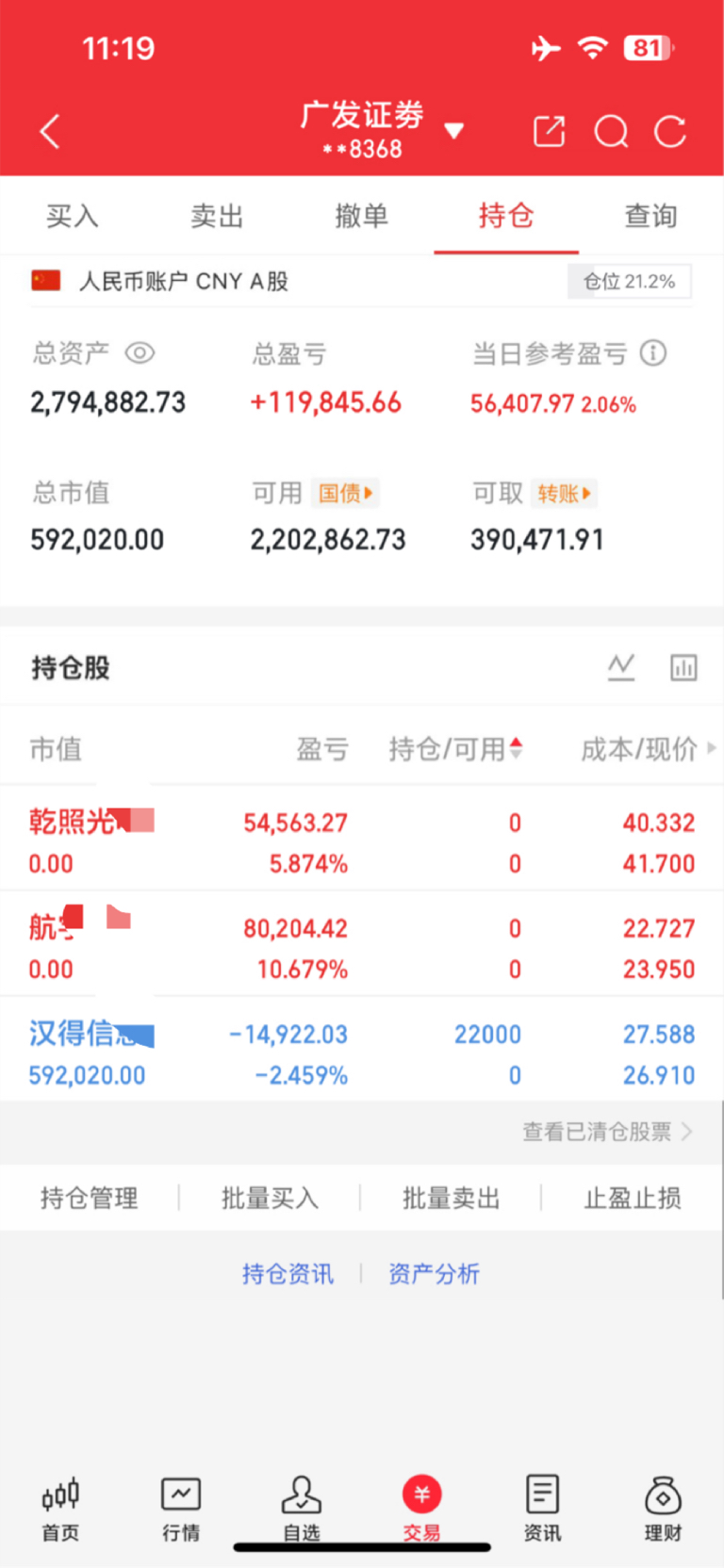Open 止盈止损 settings
The height and width of the screenshot is (1568, 724).
tap(633, 1198)
